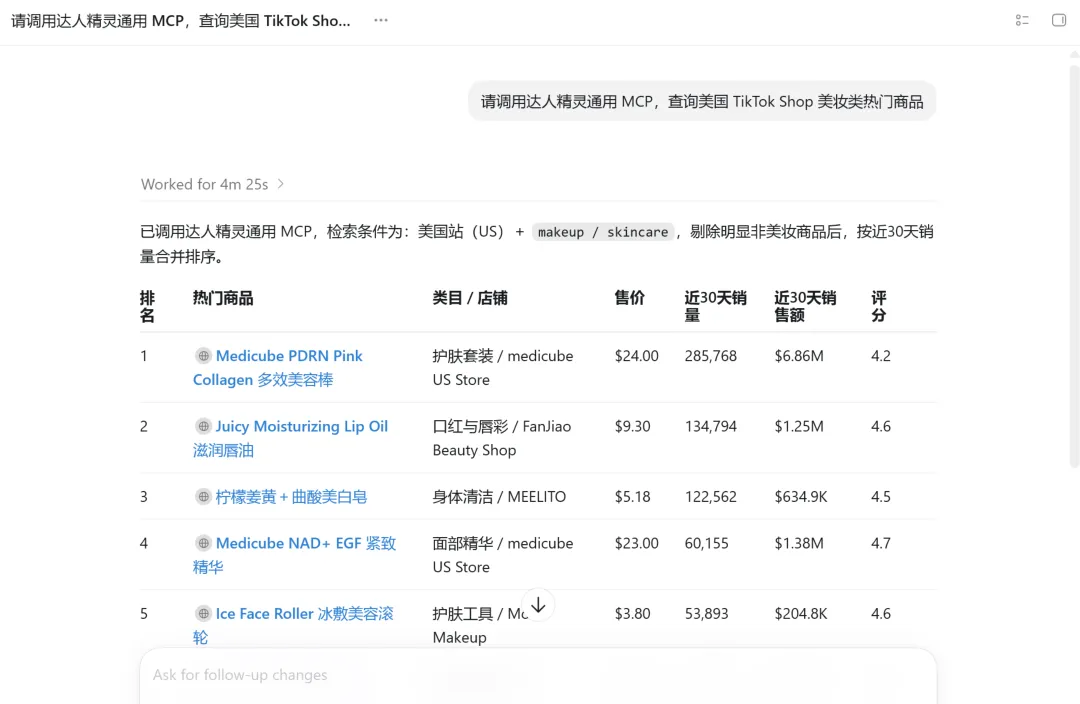Click the scroll-to-bottom arrow button
This screenshot has width=1080, height=704.
[538, 605]
